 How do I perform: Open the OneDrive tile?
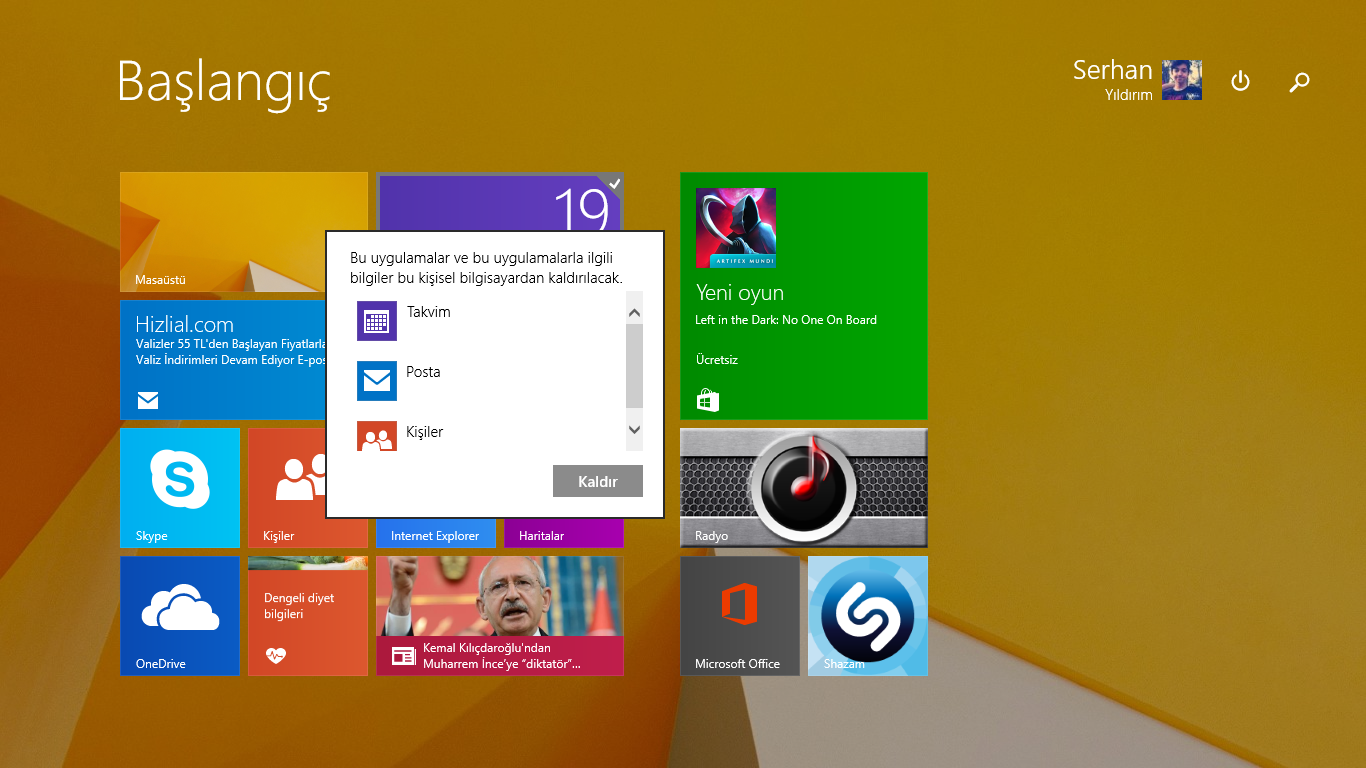[x=180, y=616]
